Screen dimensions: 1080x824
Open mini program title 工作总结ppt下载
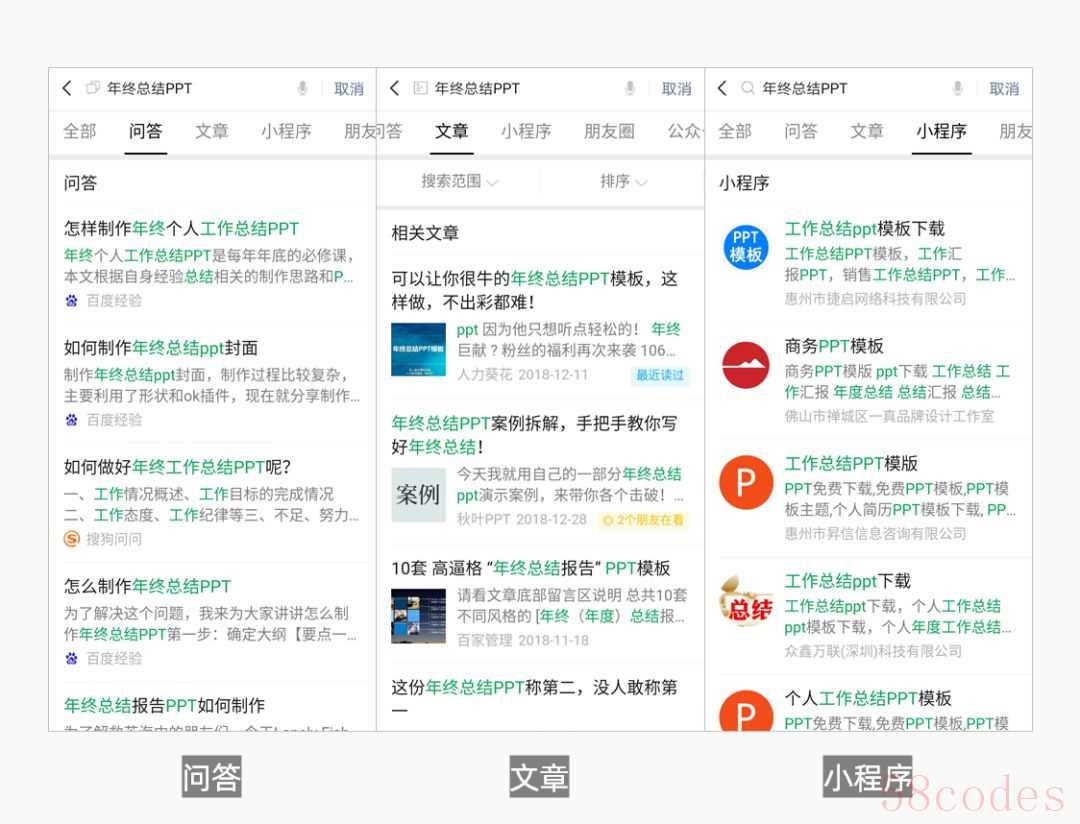(x=847, y=581)
